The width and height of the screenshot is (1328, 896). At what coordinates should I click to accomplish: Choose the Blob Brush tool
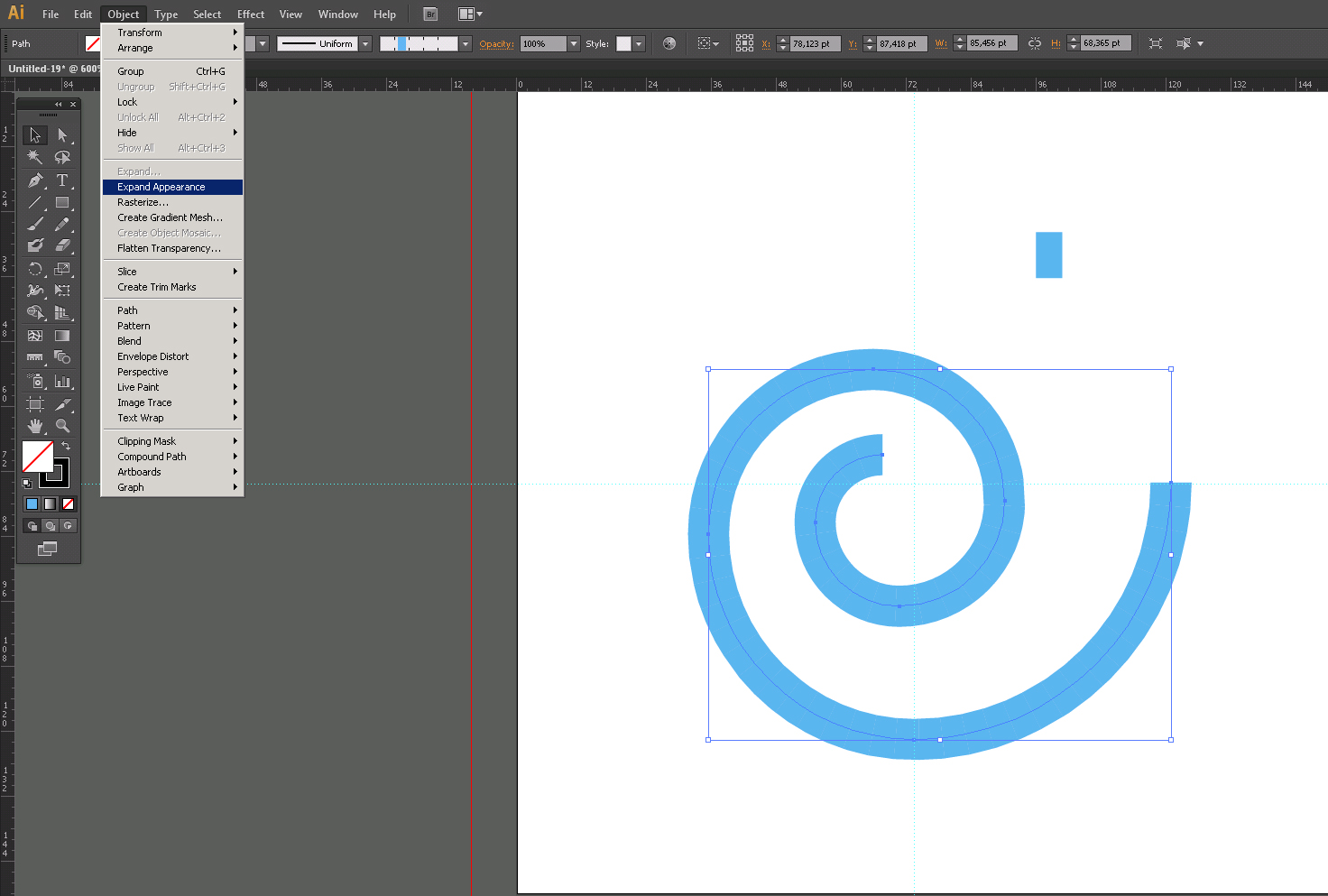pyautogui.click(x=35, y=245)
